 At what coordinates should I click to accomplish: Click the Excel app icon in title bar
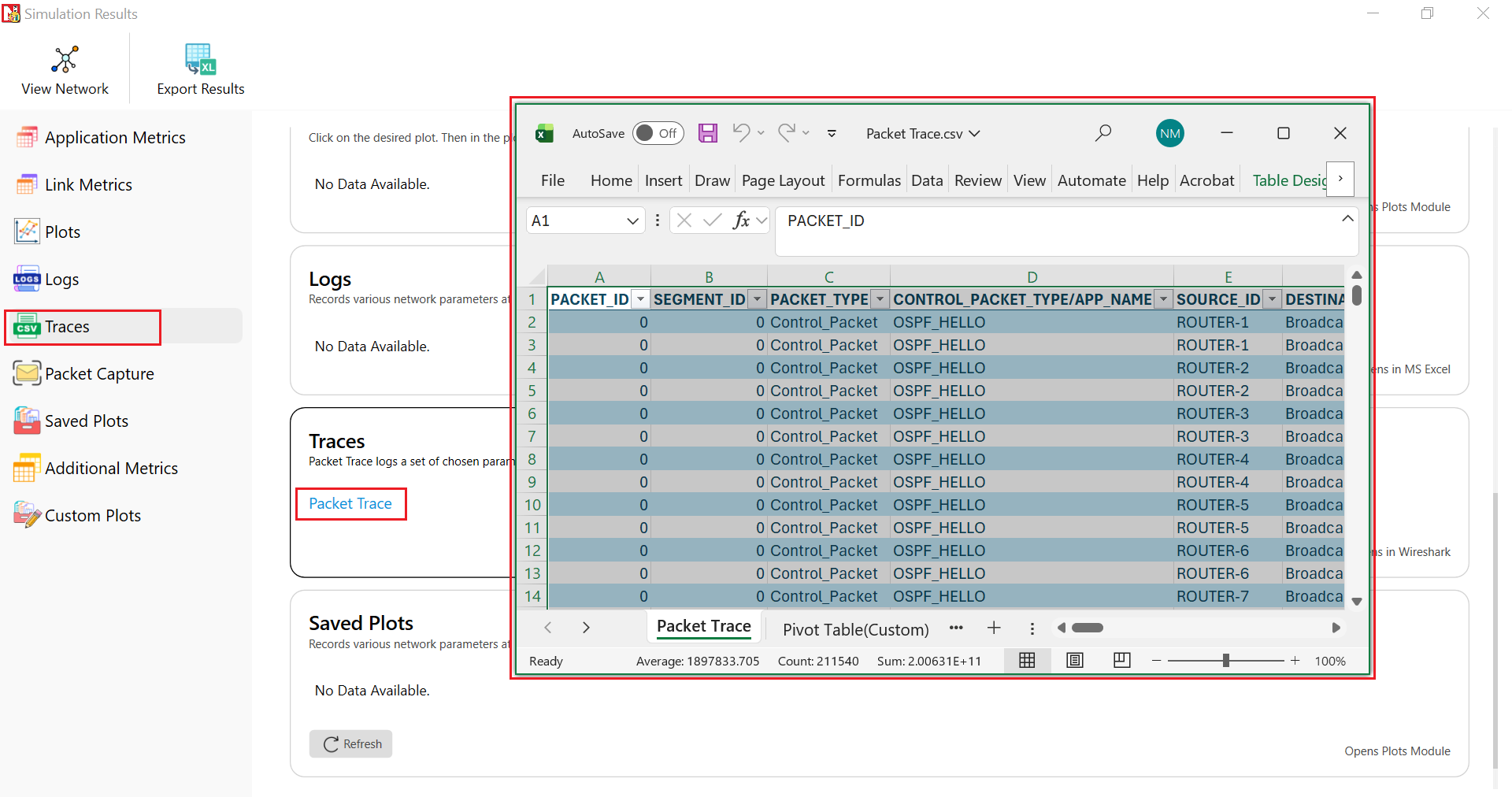click(544, 133)
